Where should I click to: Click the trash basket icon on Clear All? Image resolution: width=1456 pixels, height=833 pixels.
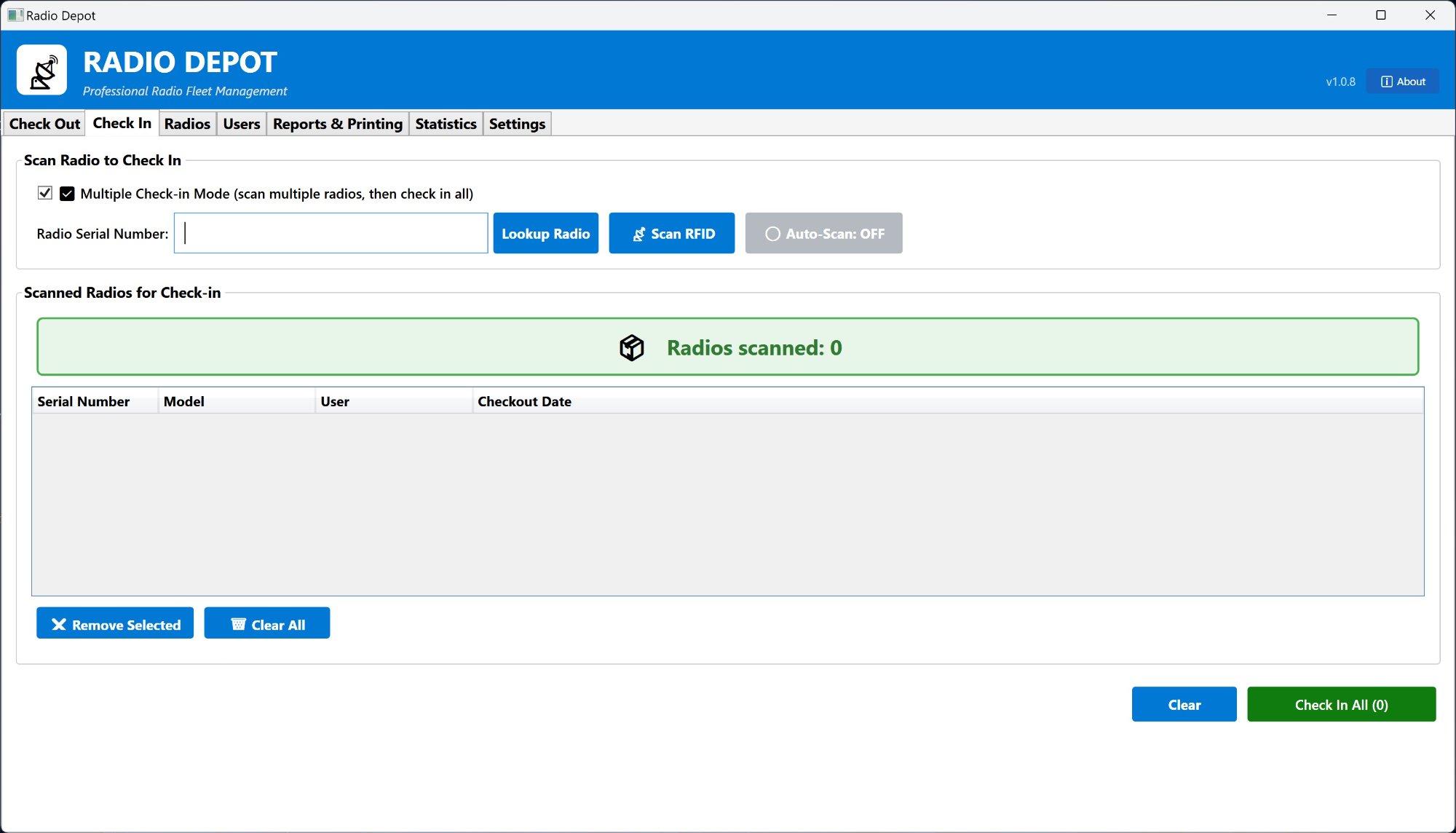[238, 625]
